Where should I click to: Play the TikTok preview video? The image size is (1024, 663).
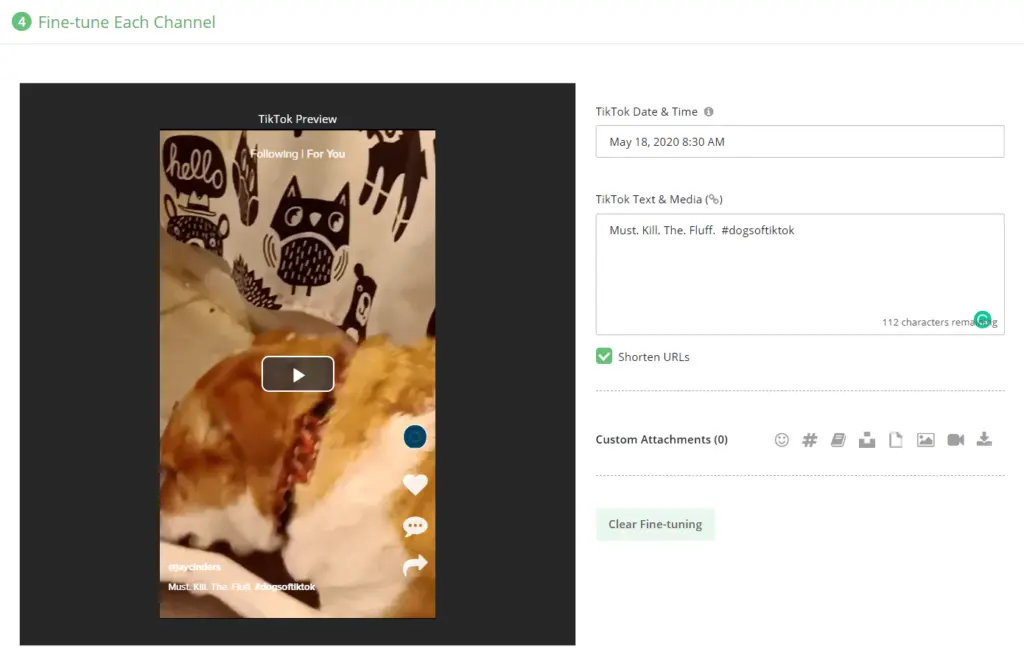coord(298,374)
